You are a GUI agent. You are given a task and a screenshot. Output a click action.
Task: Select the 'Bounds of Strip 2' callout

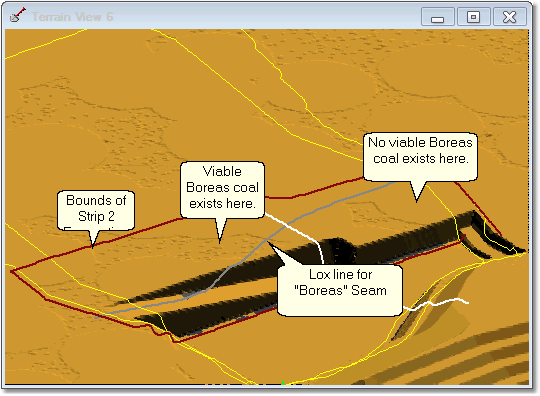pyautogui.click(x=96, y=210)
